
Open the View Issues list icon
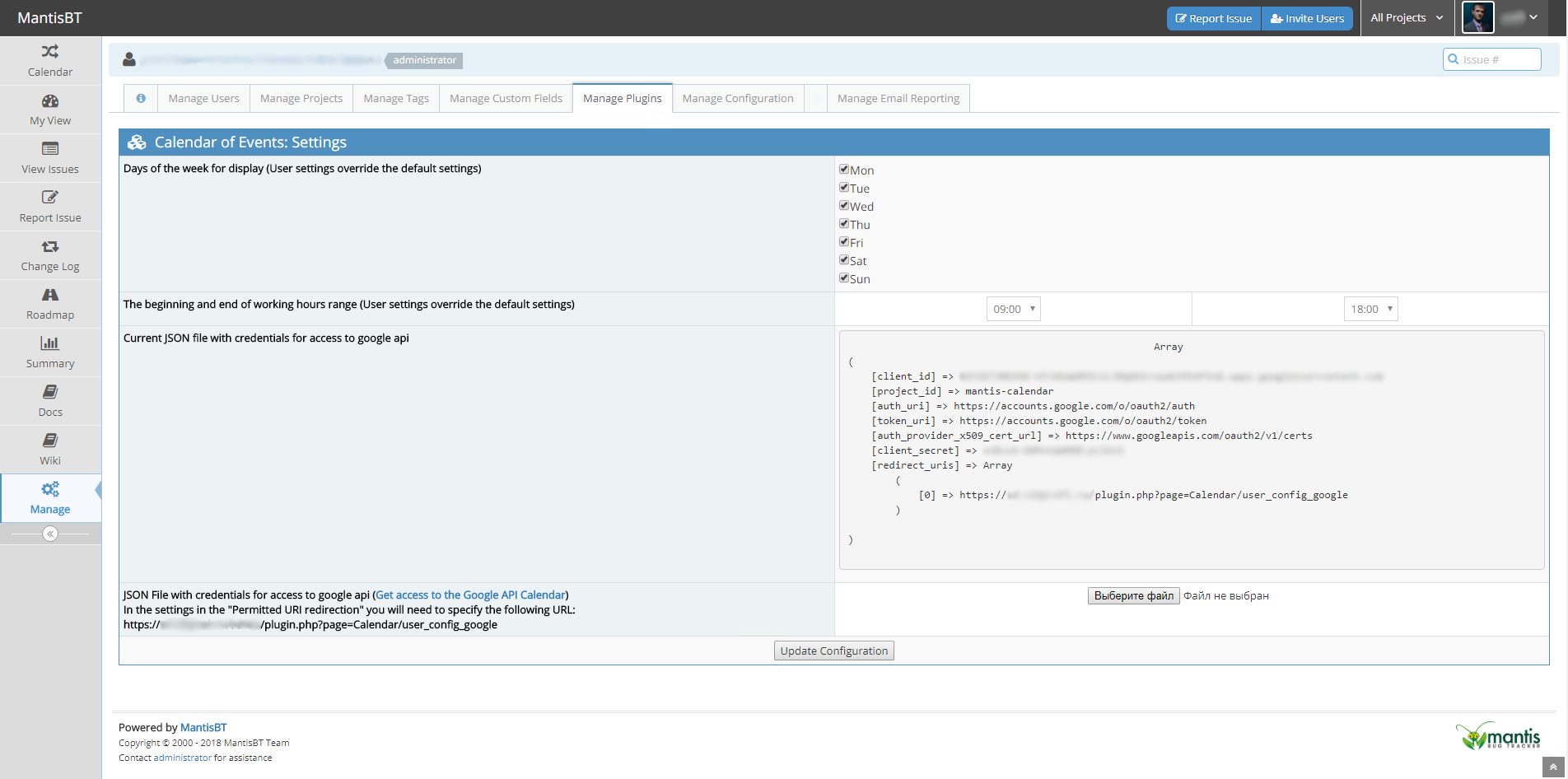tap(50, 149)
